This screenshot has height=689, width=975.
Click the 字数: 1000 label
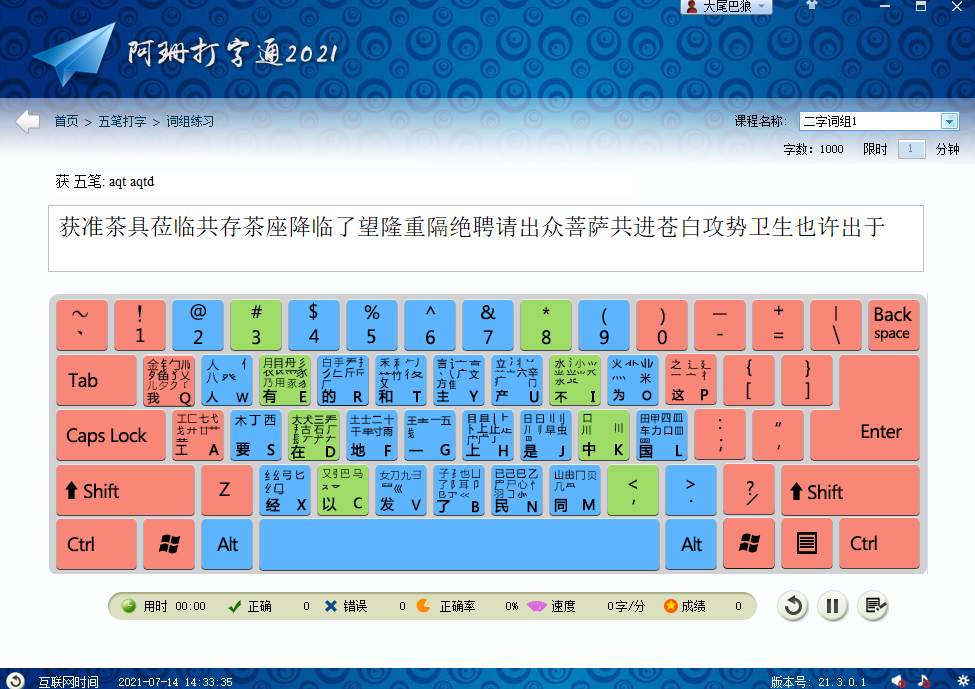coord(813,149)
